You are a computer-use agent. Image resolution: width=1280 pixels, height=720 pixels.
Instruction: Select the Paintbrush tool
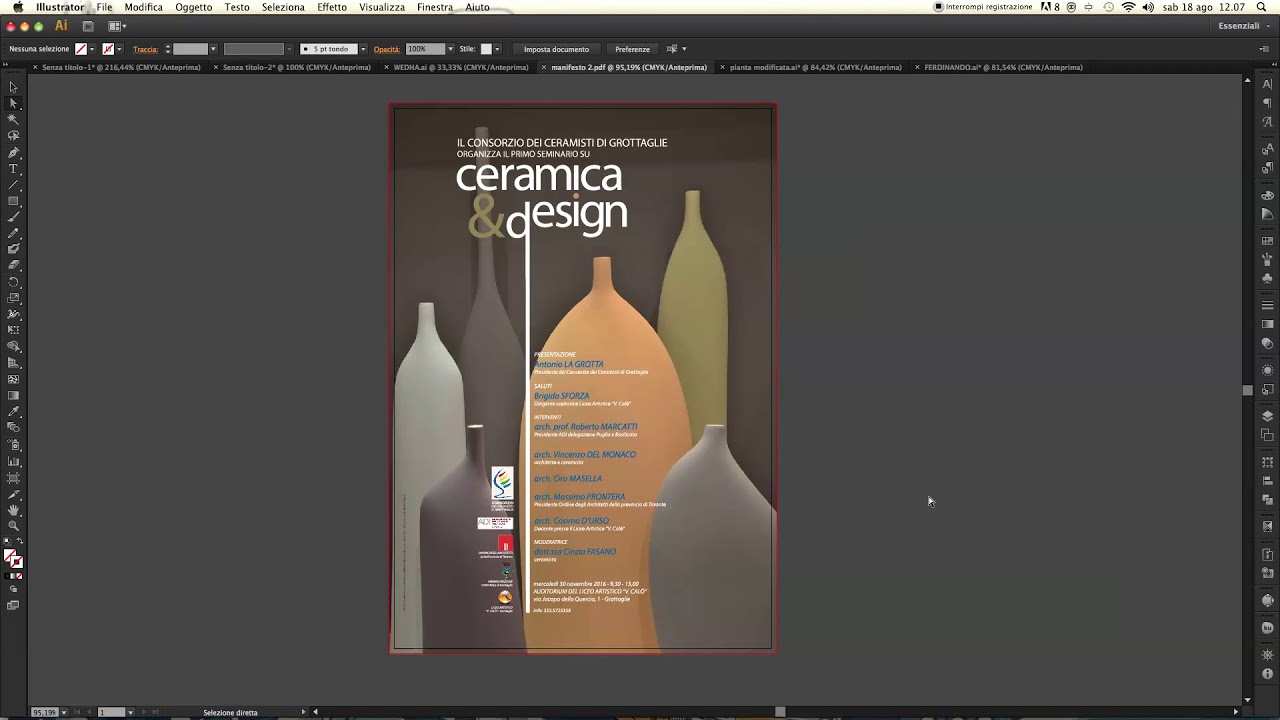click(13, 217)
